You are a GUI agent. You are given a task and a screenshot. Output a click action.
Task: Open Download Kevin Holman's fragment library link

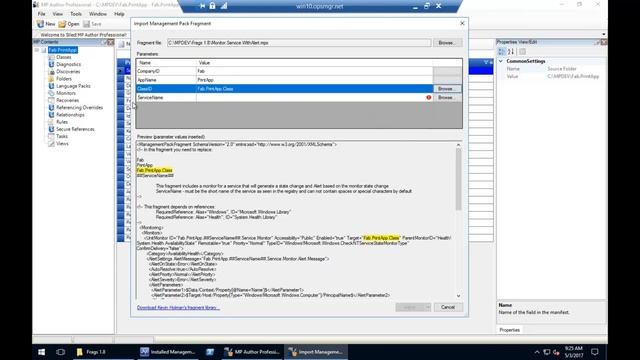click(178, 308)
